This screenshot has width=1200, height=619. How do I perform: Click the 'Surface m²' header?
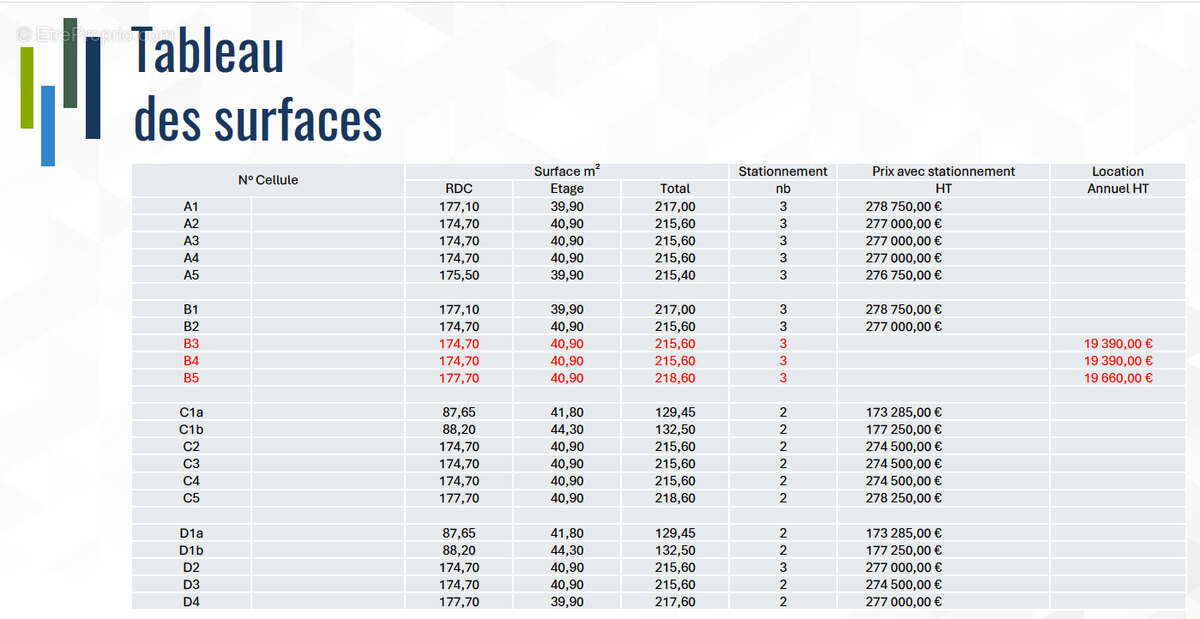[x=567, y=171]
